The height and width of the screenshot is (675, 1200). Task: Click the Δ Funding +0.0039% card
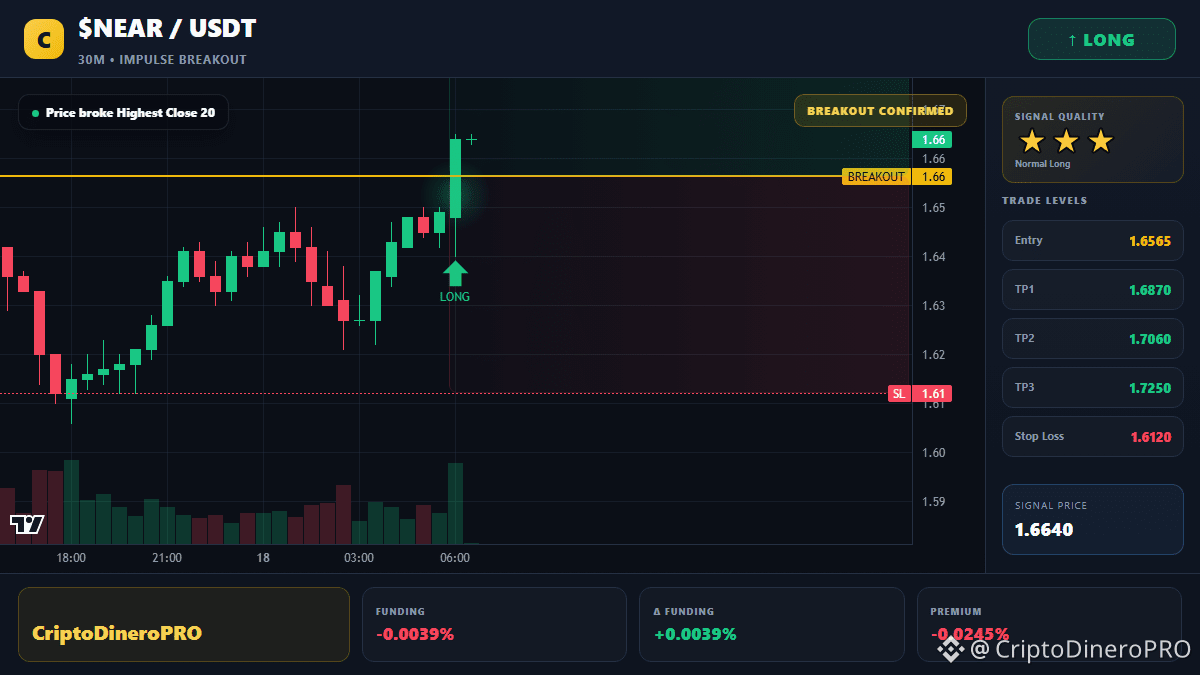[772, 624]
